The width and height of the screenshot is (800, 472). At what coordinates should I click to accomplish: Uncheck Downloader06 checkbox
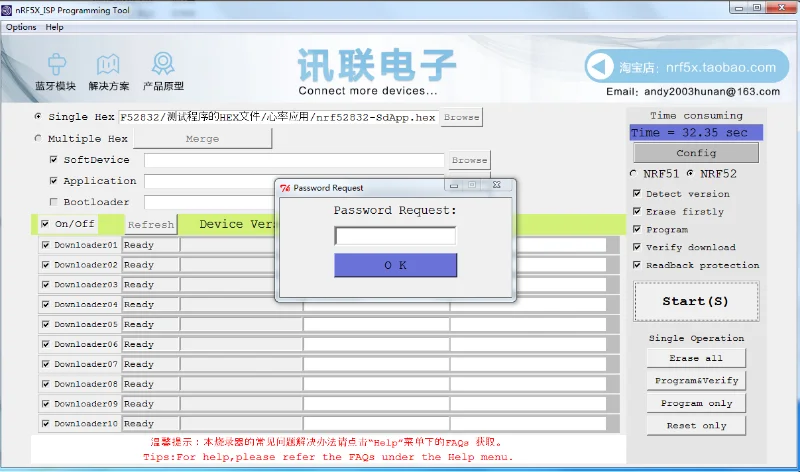coord(46,344)
